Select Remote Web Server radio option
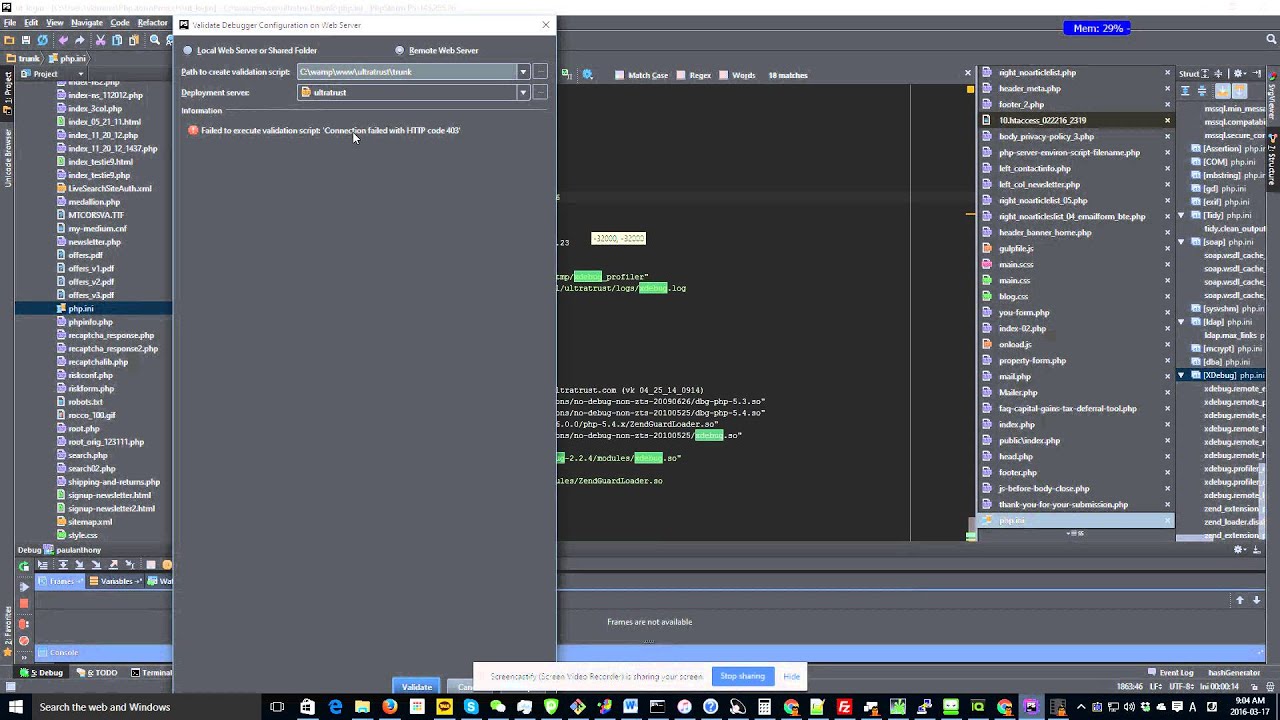This screenshot has height=720, width=1280. click(437, 50)
